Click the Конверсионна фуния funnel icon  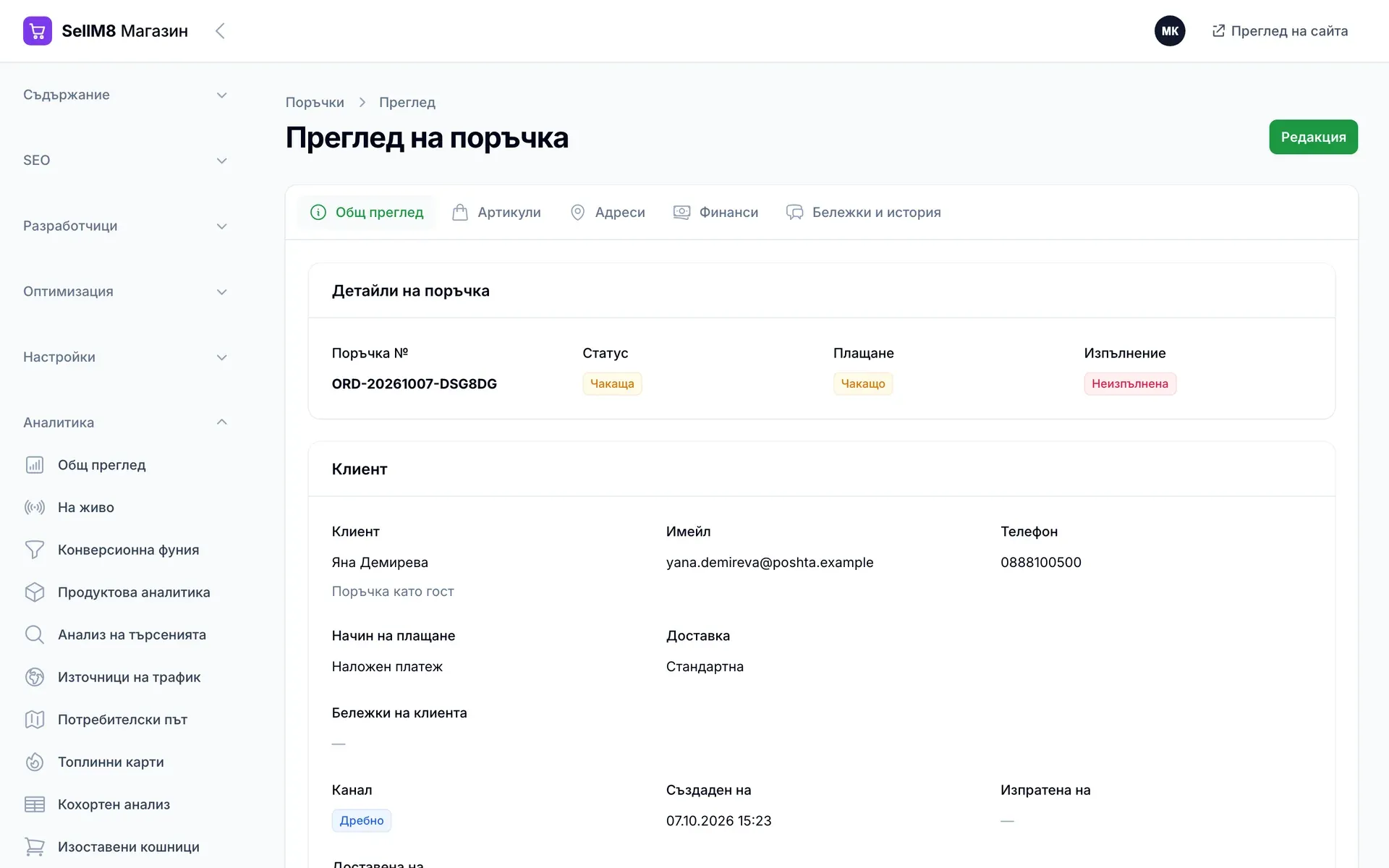coord(35,550)
